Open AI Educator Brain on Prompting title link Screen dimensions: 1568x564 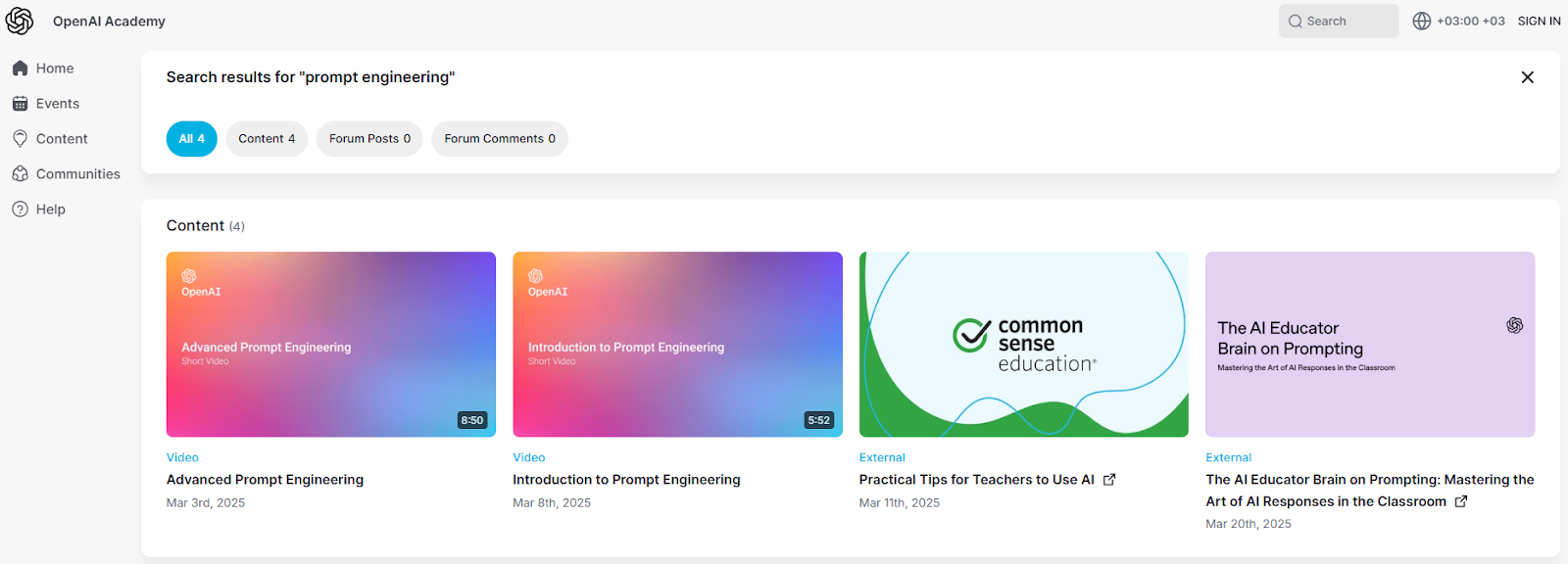(1370, 491)
